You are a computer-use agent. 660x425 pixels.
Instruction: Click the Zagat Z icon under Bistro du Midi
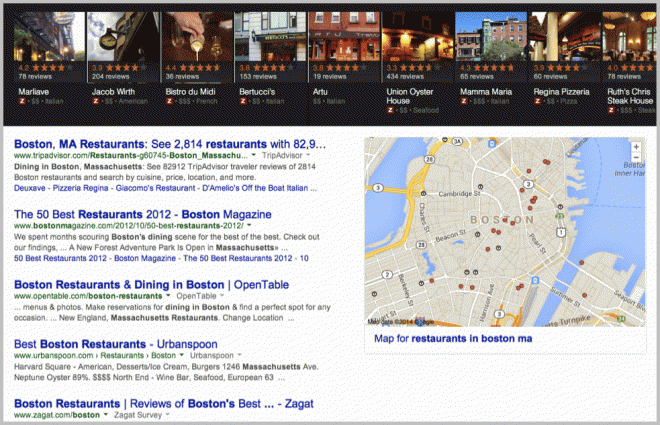pyautogui.click(x=169, y=101)
